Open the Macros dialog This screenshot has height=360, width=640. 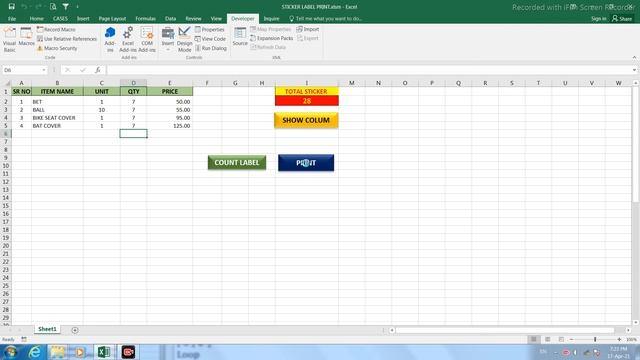click(x=26, y=37)
